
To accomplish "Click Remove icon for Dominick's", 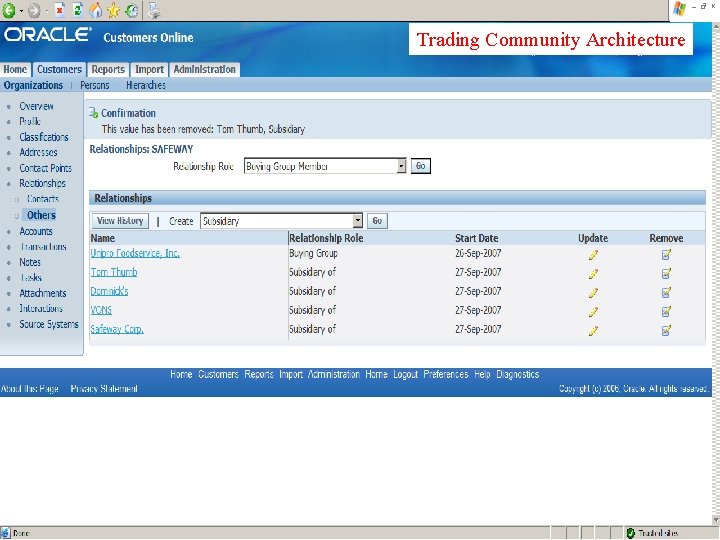I will click(x=666, y=292).
